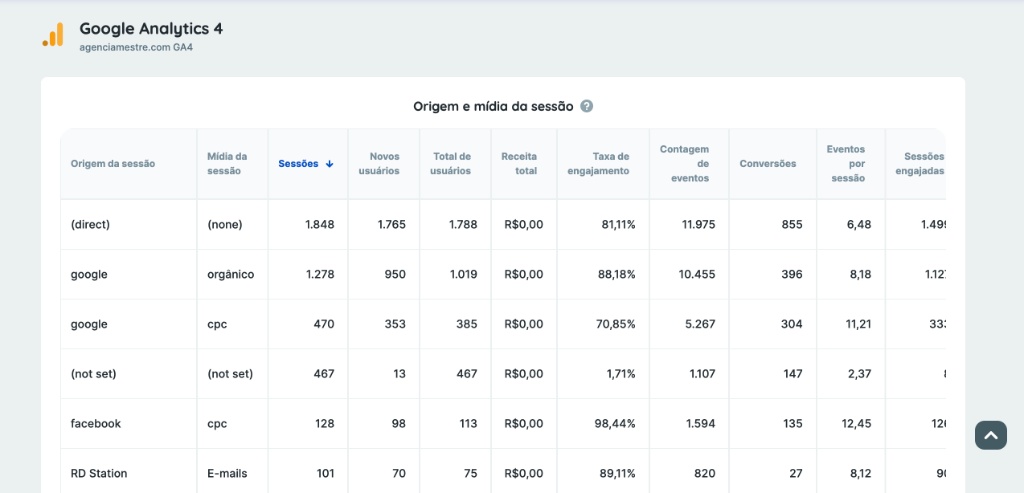Sort by the Conversões column header
Viewport: 1024px width, 493px height.
(x=767, y=164)
